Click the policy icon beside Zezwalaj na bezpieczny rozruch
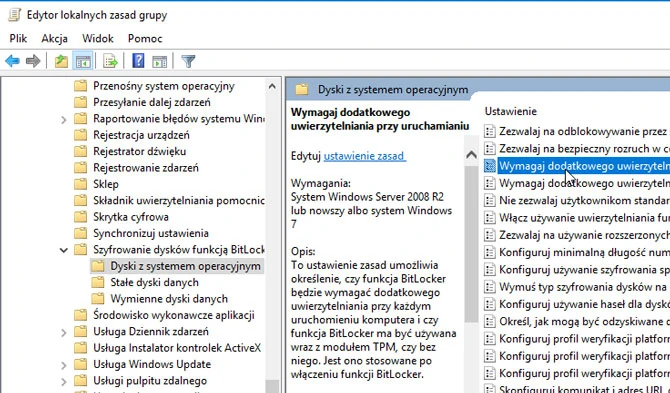The width and height of the screenshot is (670, 393). (490, 149)
